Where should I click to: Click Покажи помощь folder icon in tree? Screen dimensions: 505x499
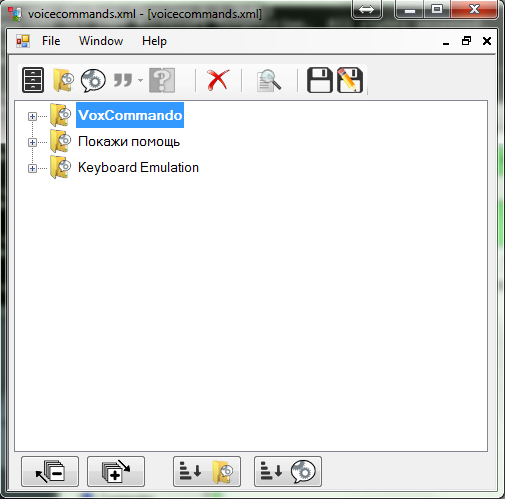point(61,141)
